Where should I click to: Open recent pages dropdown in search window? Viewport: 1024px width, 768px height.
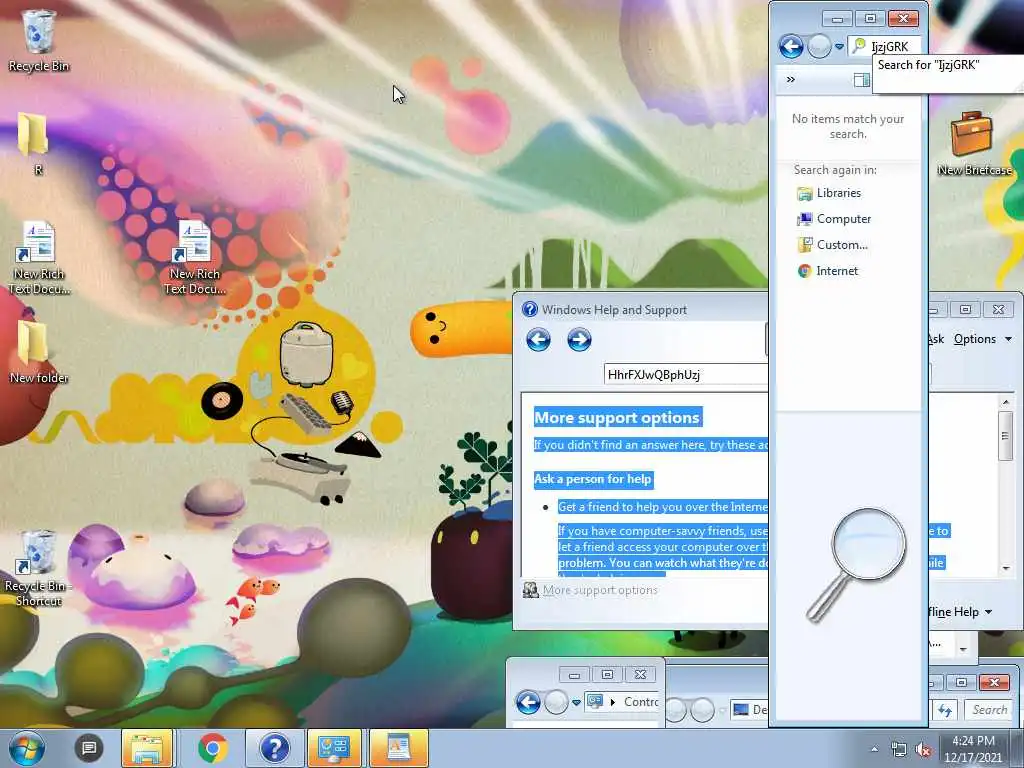pyautogui.click(x=839, y=47)
